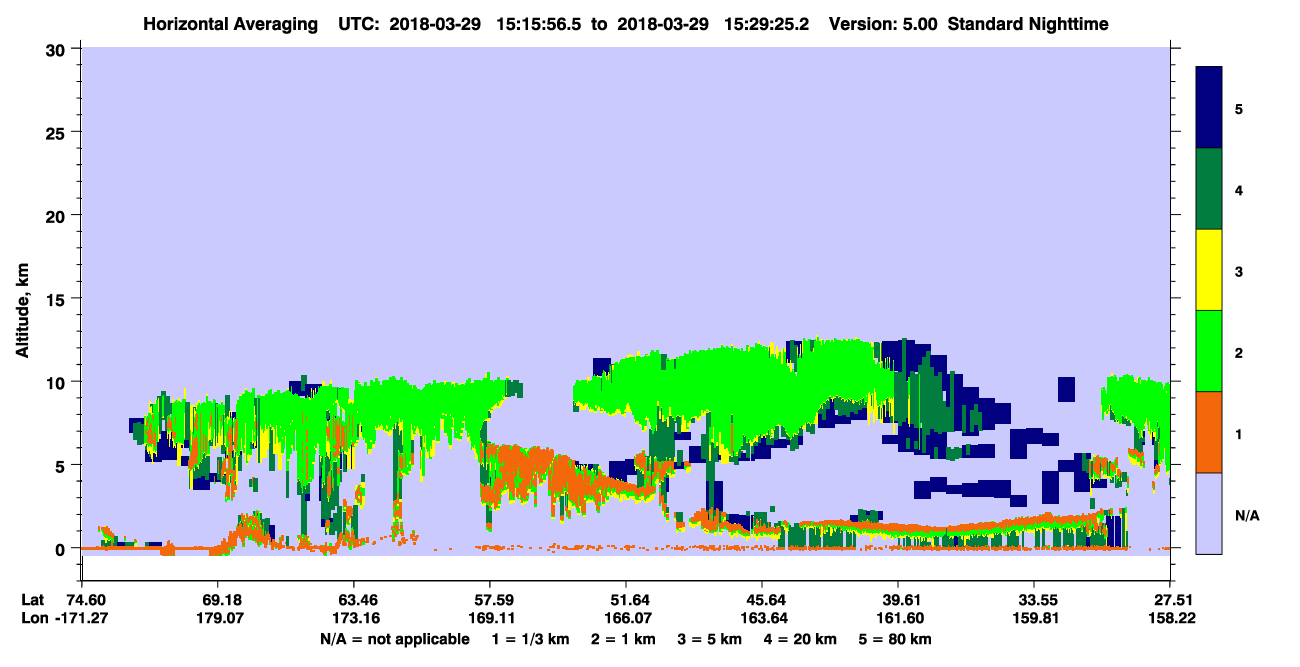
Task: Click the legend entry '2 = 1 km'
Action: click(x=623, y=639)
